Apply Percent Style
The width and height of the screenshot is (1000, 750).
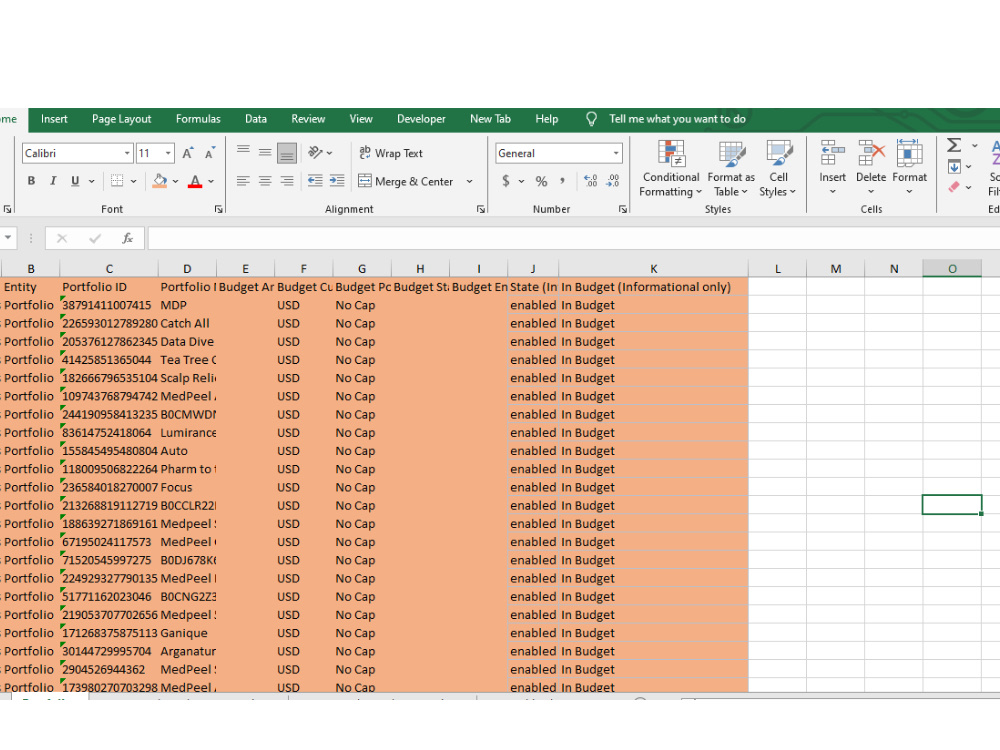(541, 181)
